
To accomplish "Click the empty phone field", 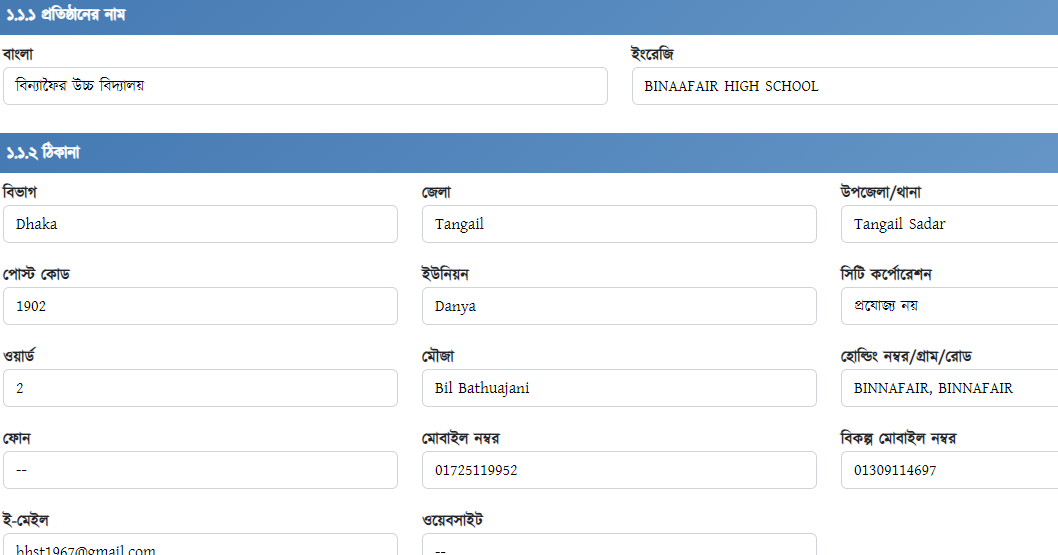I will click(200, 470).
